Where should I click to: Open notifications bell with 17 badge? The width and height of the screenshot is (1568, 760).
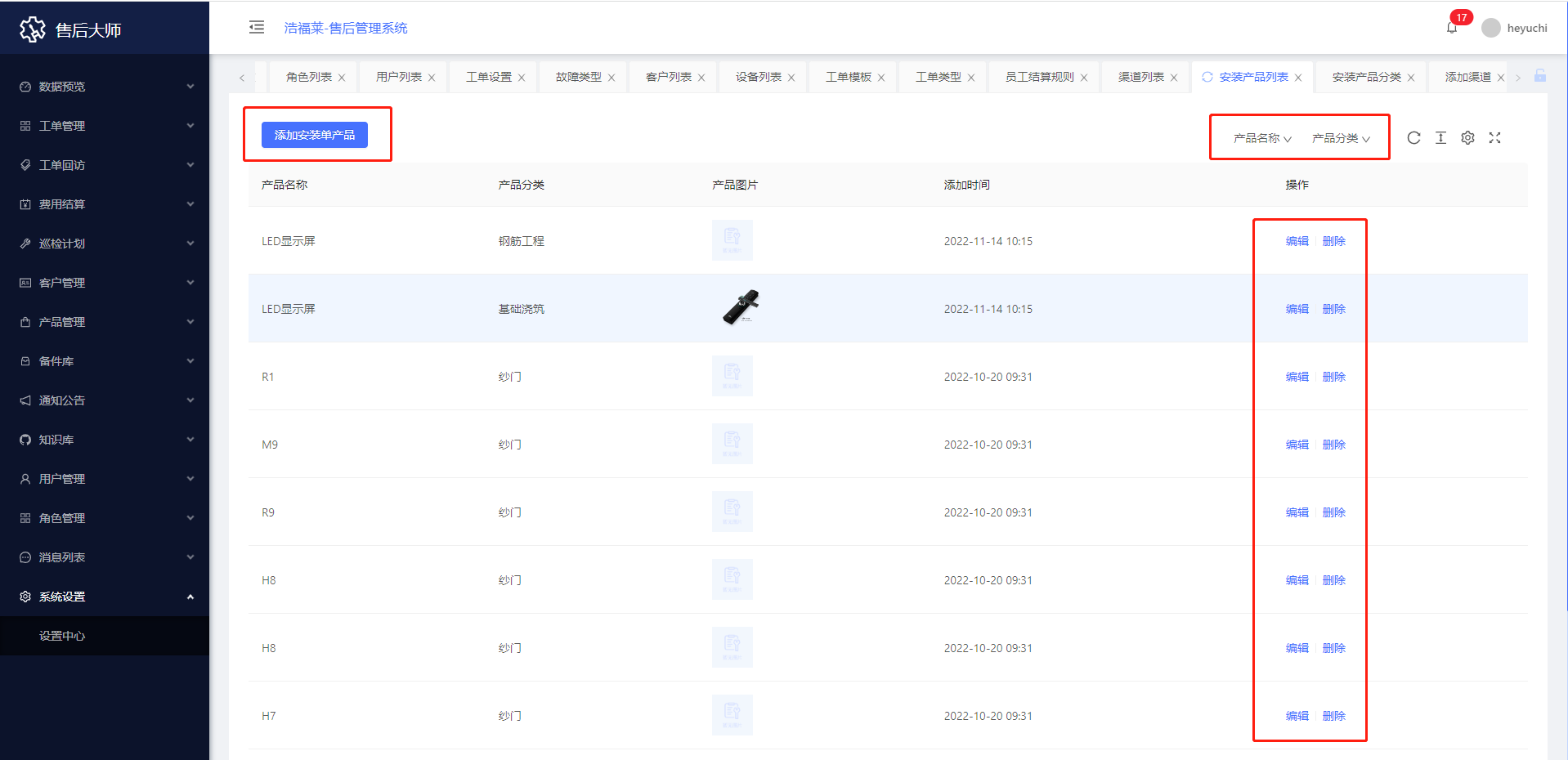[x=1452, y=28]
